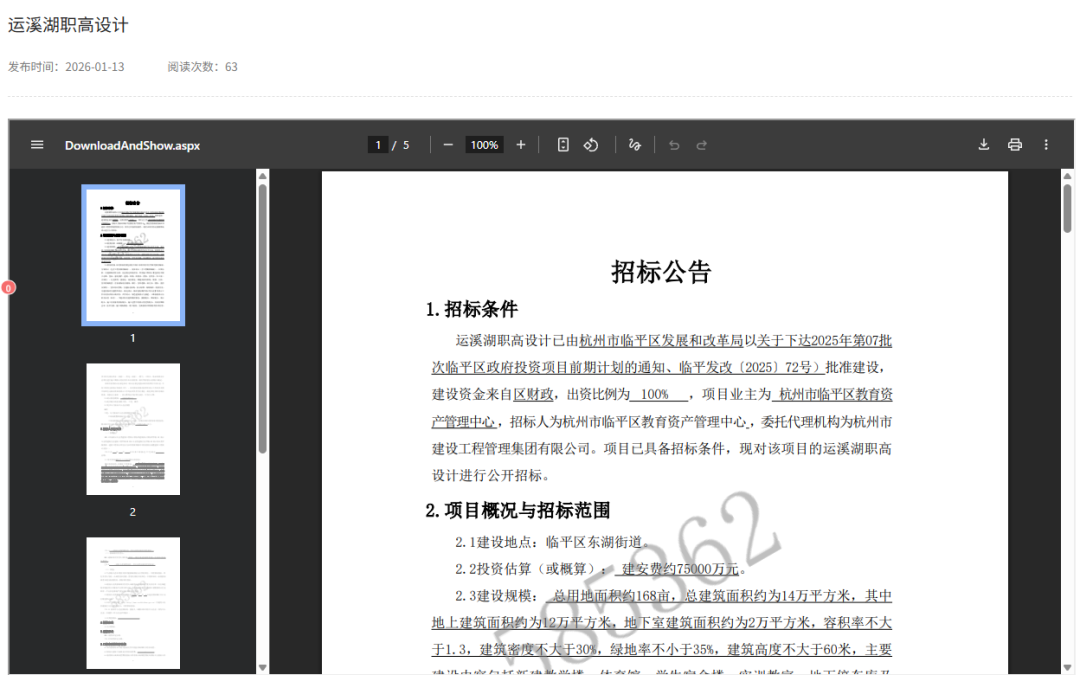Click the DownloadAndShow.aspx file title
This screenshot has height=675, width=1080.
coord(132,145)
